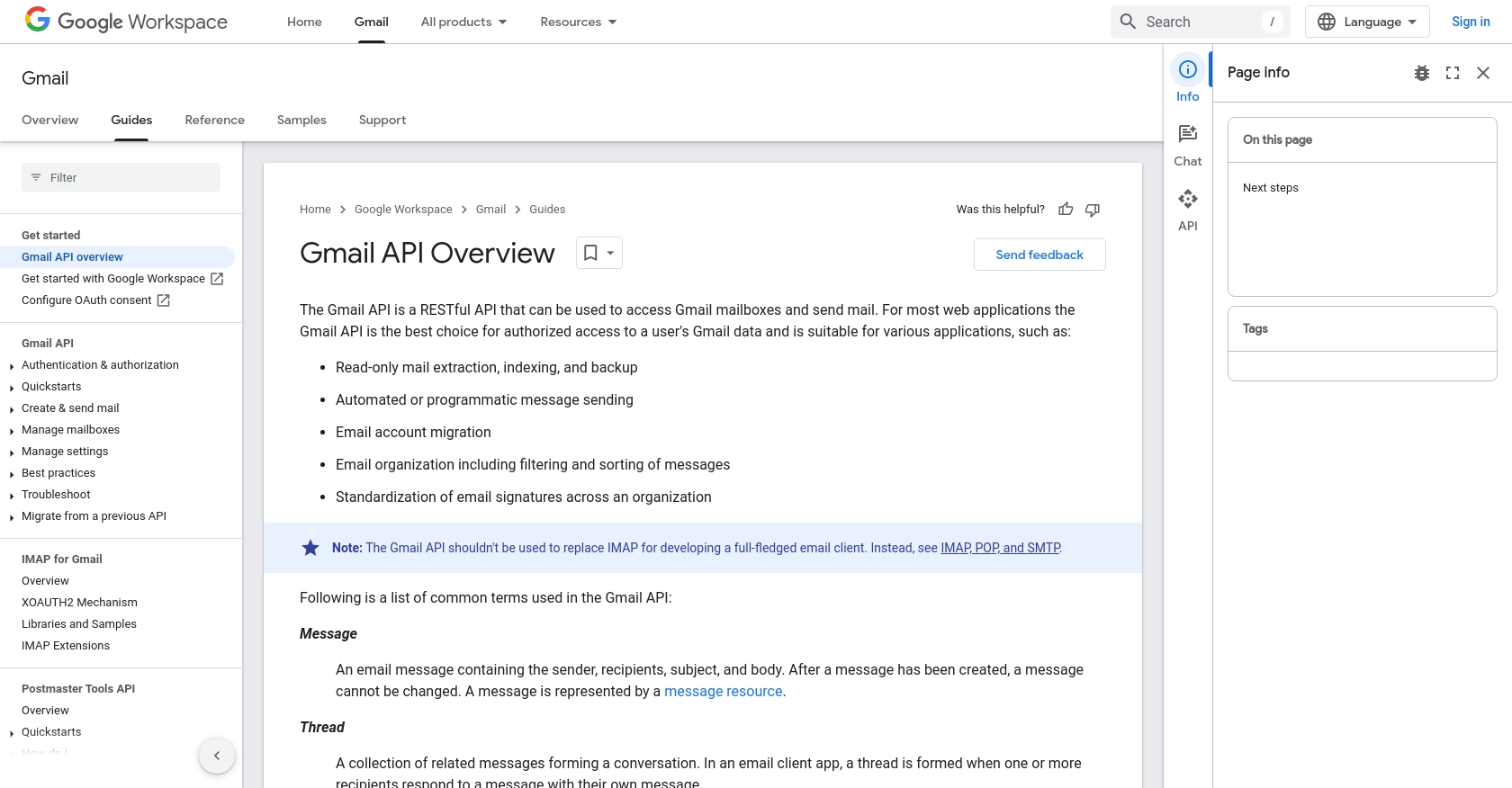Click the sidebar Filter input field
Screen dimensions: 1512x788
click(x=121, y=177)
